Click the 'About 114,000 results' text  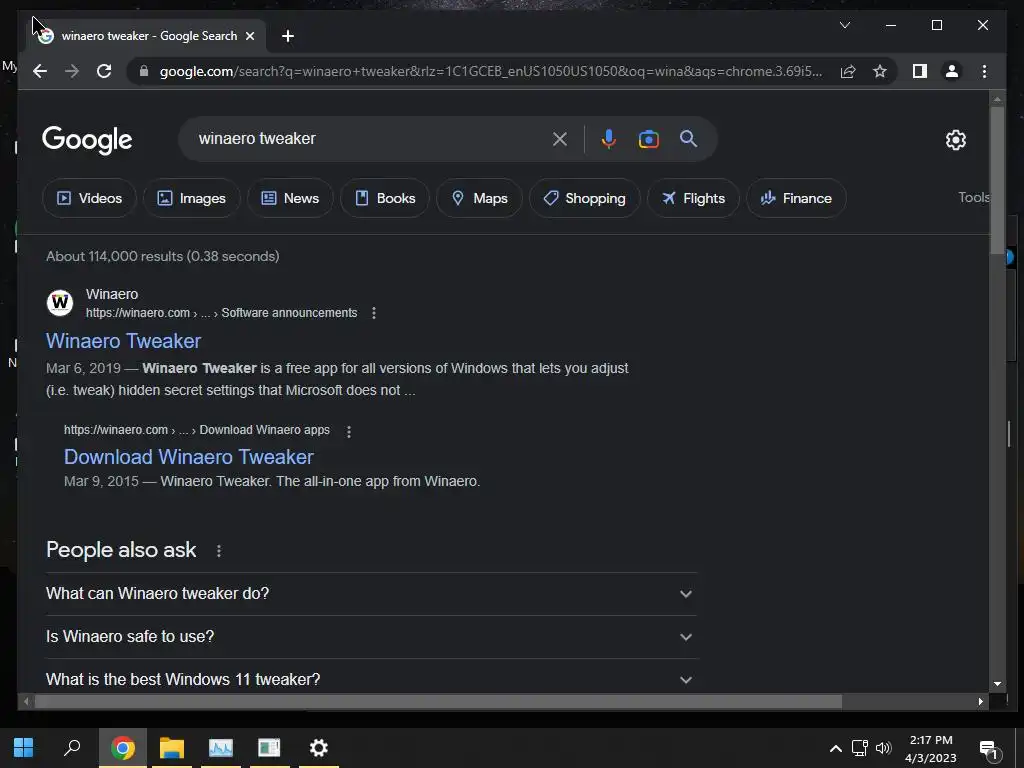coord(163,256)
